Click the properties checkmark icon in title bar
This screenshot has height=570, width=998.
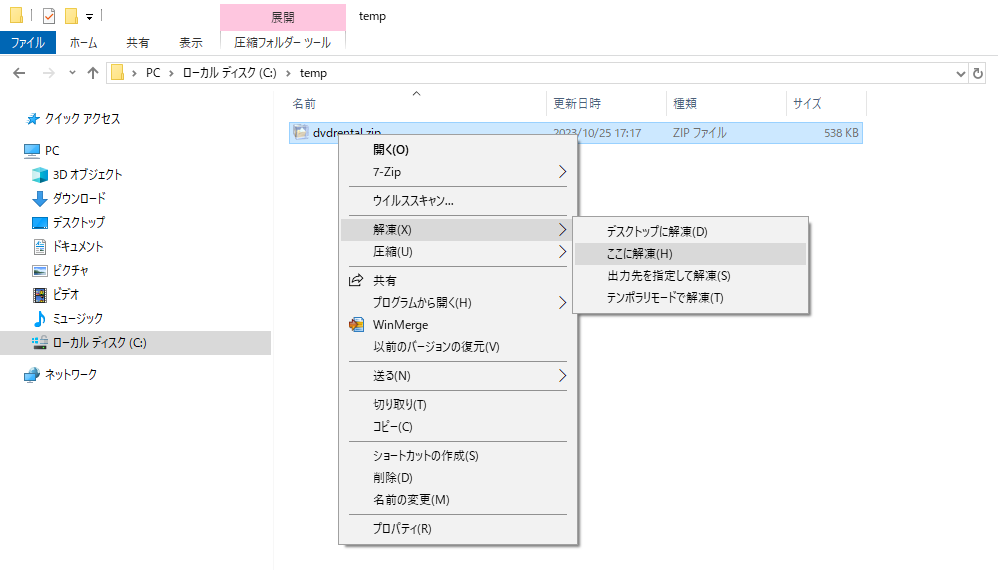(49, 15)
